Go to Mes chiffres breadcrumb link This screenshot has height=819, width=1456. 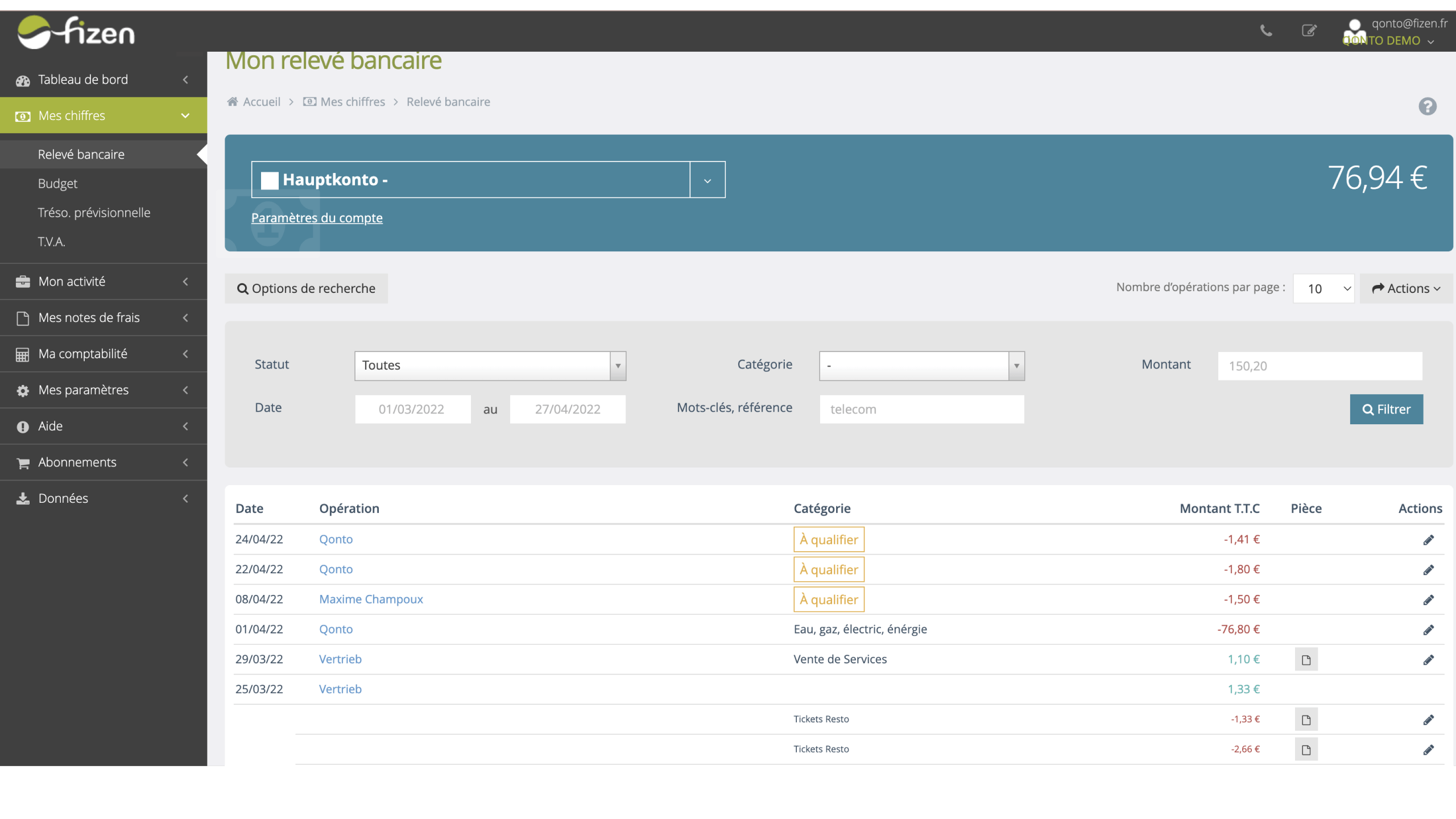coord(353,102)
